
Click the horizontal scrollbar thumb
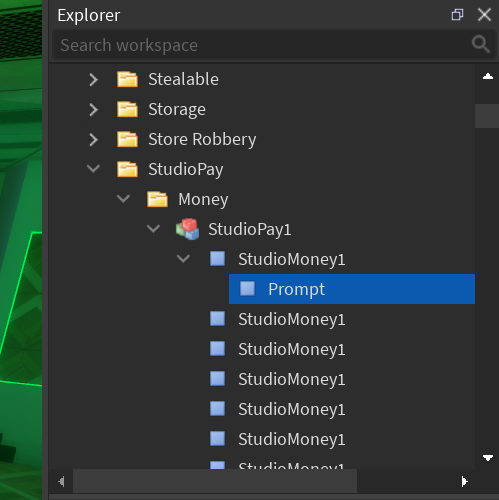pyautogui.click(x=215, y=482)
